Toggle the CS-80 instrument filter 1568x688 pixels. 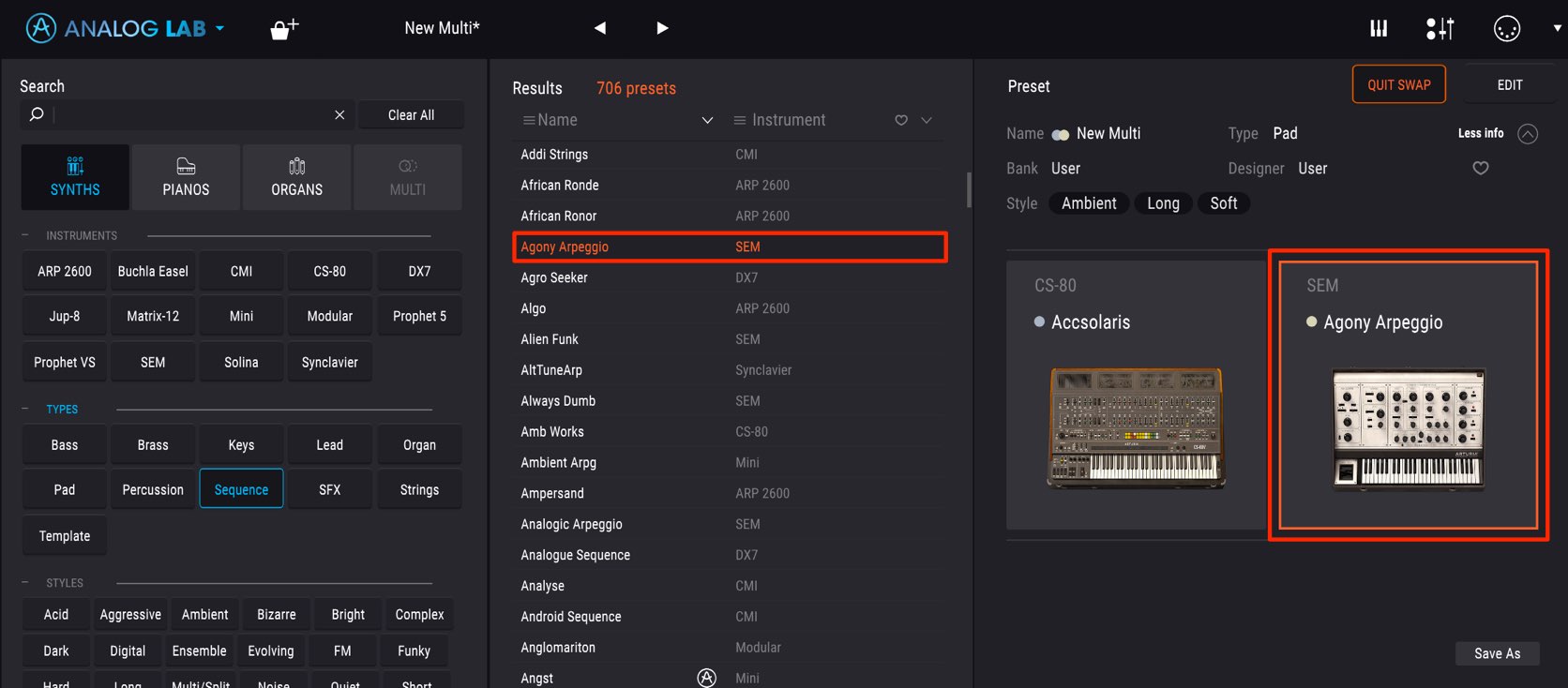[329, 271]
